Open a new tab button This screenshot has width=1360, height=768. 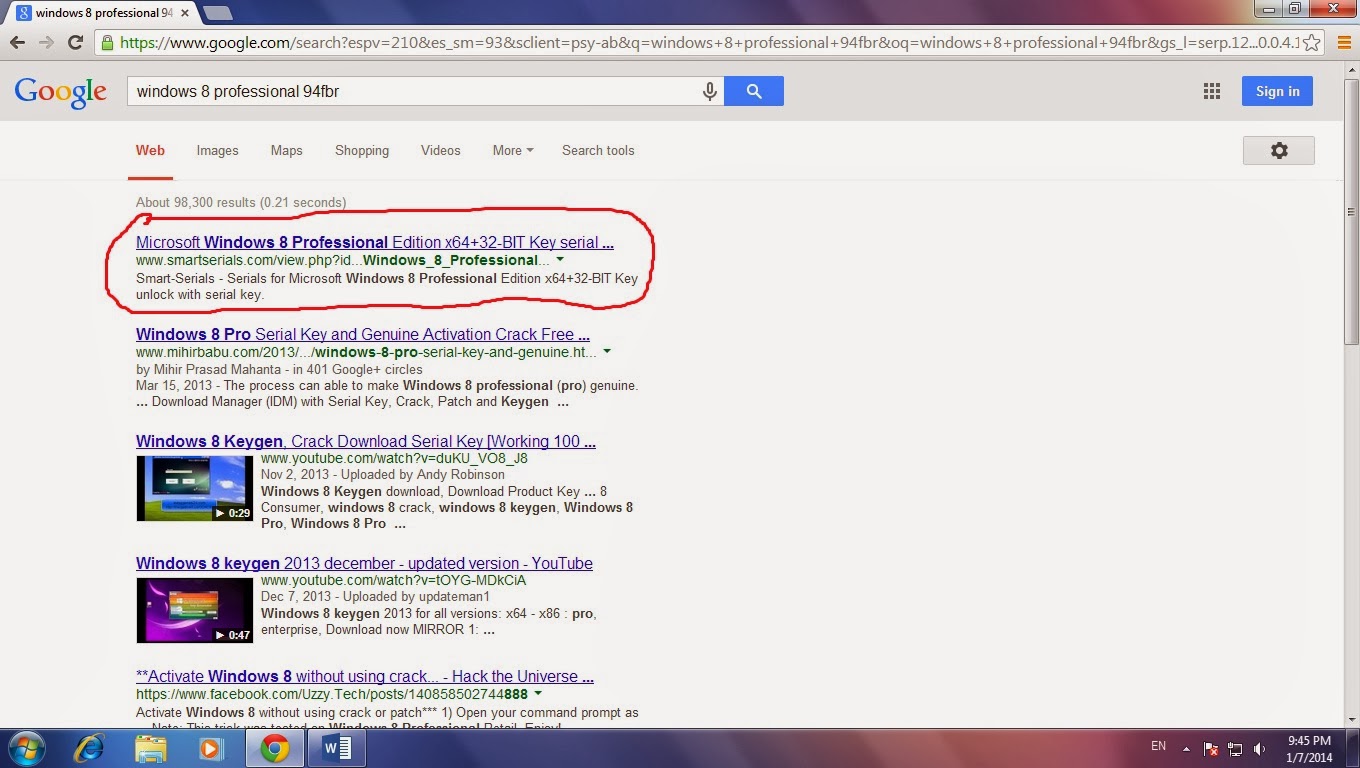tap(217, 13)
